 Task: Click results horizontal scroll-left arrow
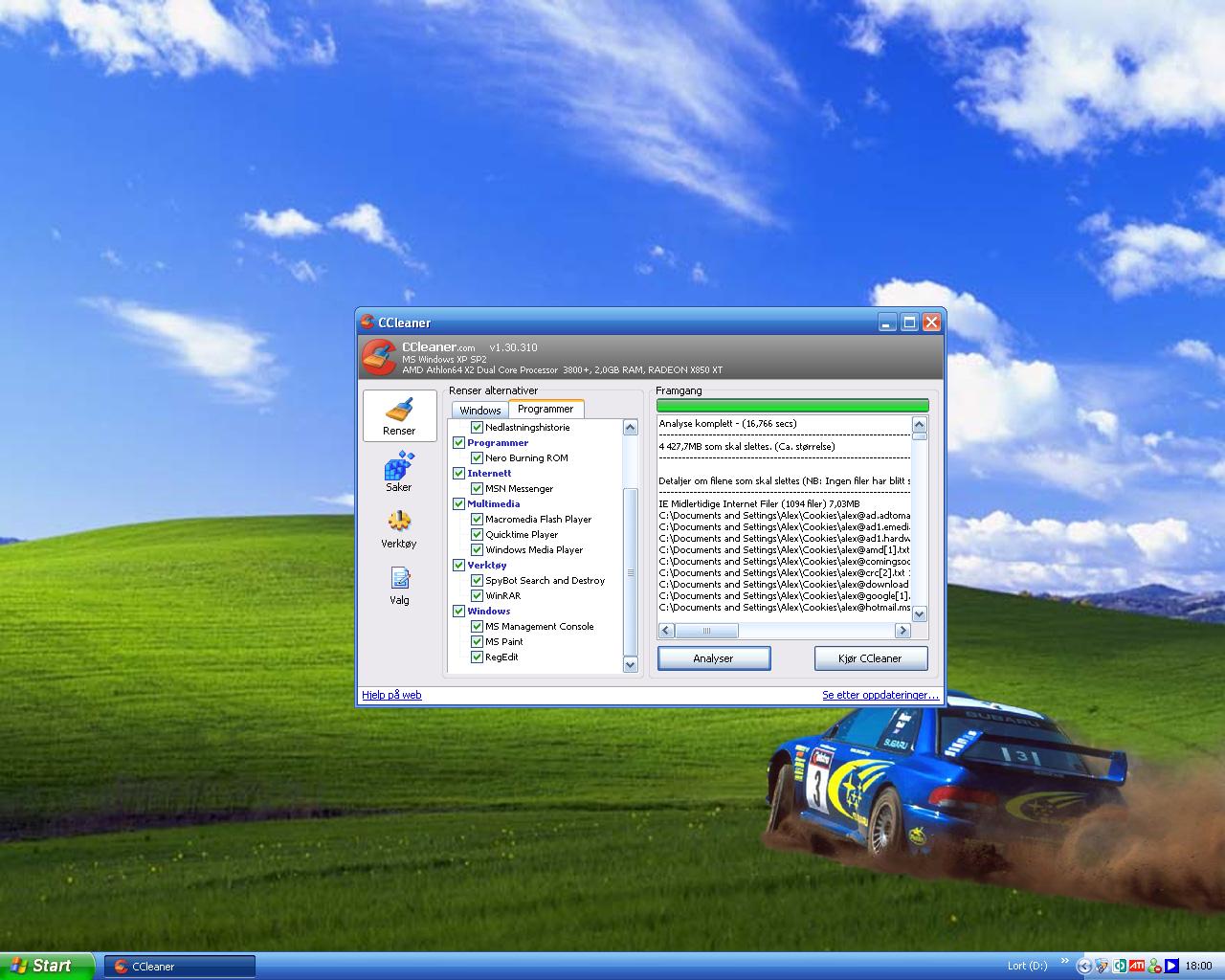click(x=667, y=631)
